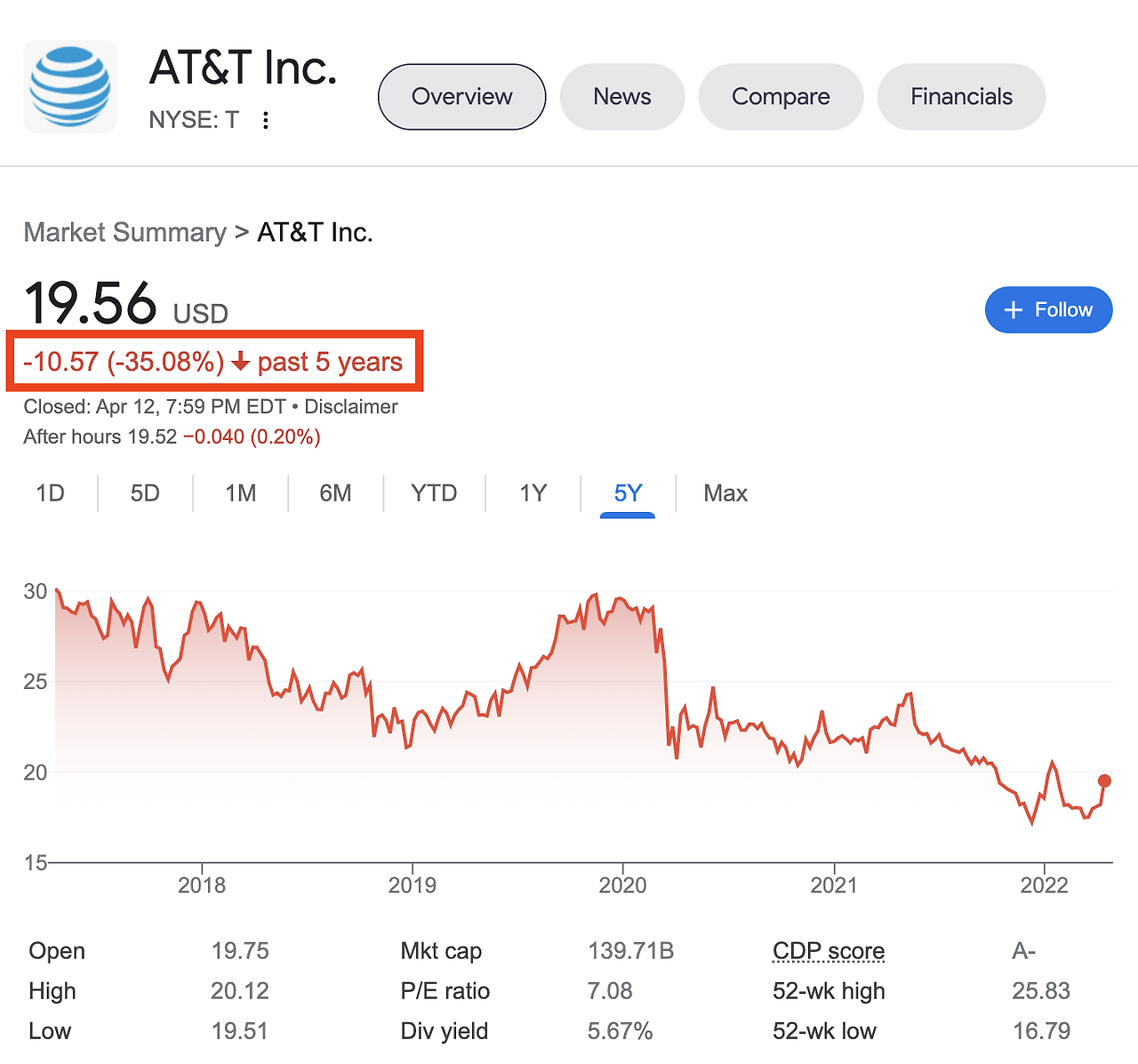Switch chart to 1M range

240,493
